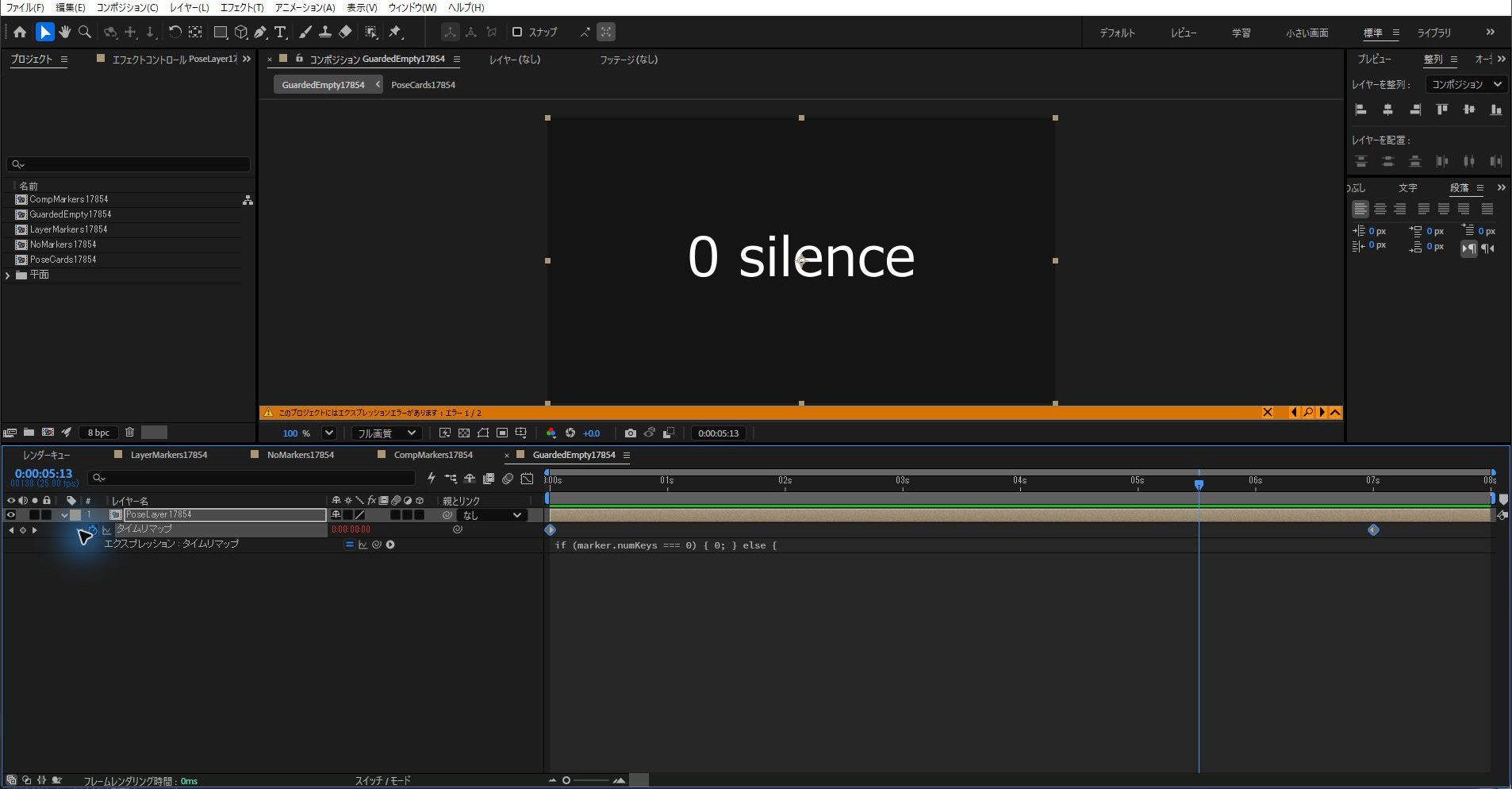Go to next expression error arrow

(x=1322, y=413)
